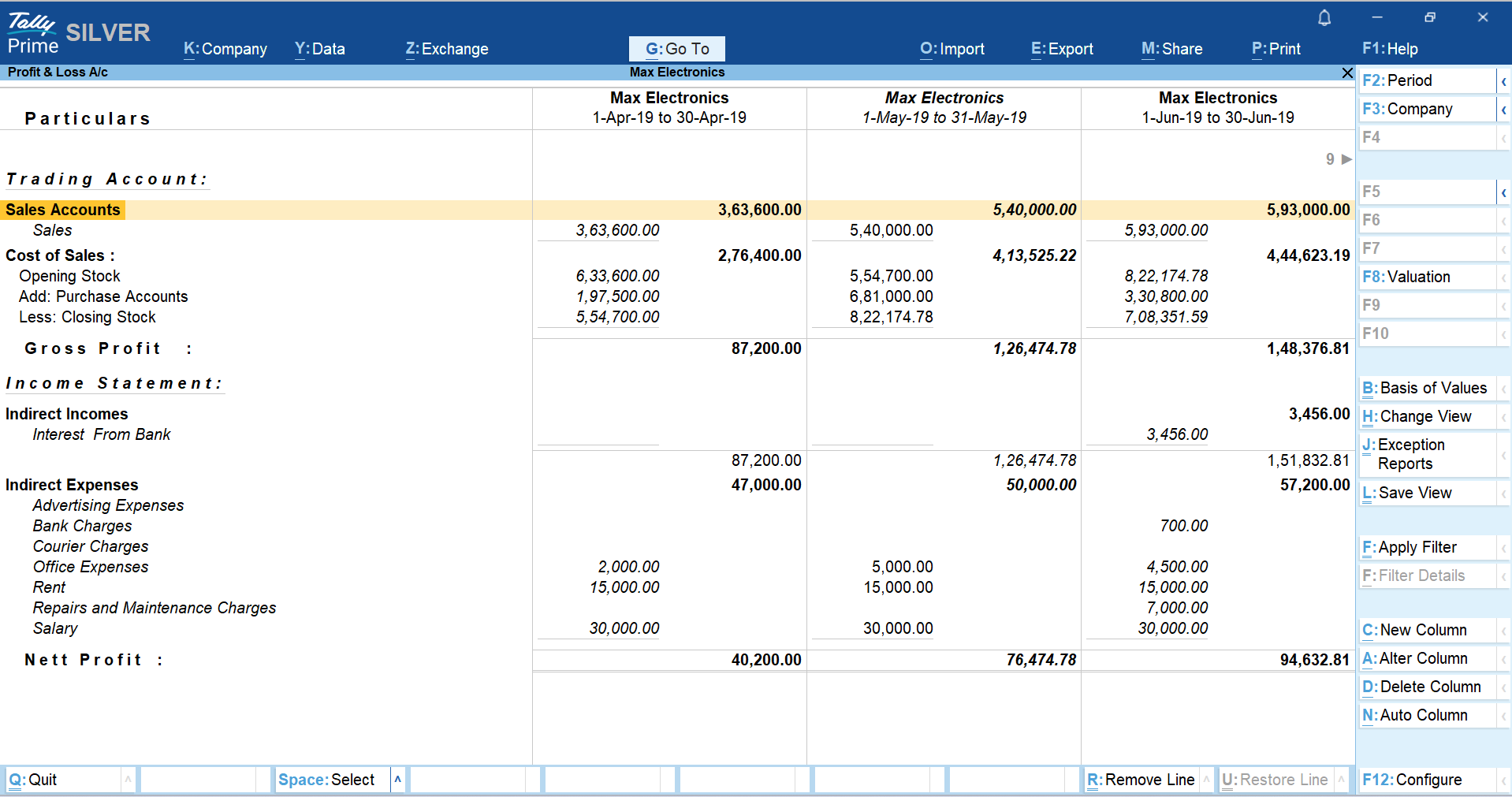Click the G: Go To button
The width and height of the screenshot is (1512, 797).
[677, 49]
